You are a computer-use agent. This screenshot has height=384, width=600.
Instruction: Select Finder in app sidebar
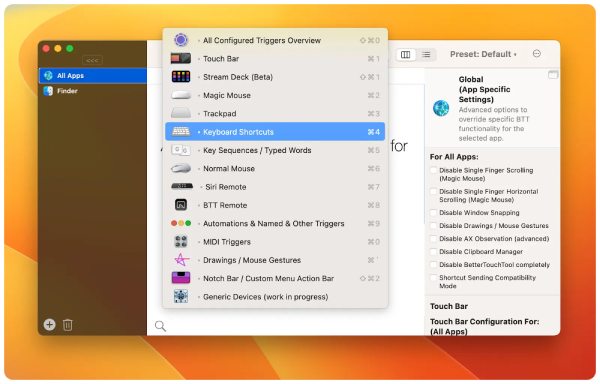point(93,91)
